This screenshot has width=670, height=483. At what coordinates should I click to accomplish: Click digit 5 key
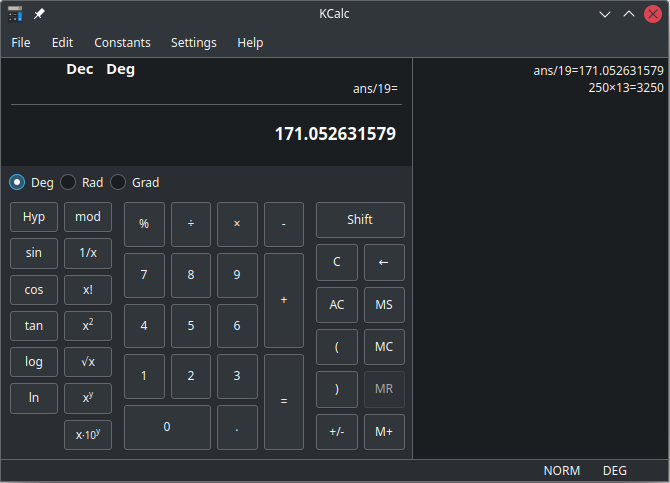(x=191, y=326)
